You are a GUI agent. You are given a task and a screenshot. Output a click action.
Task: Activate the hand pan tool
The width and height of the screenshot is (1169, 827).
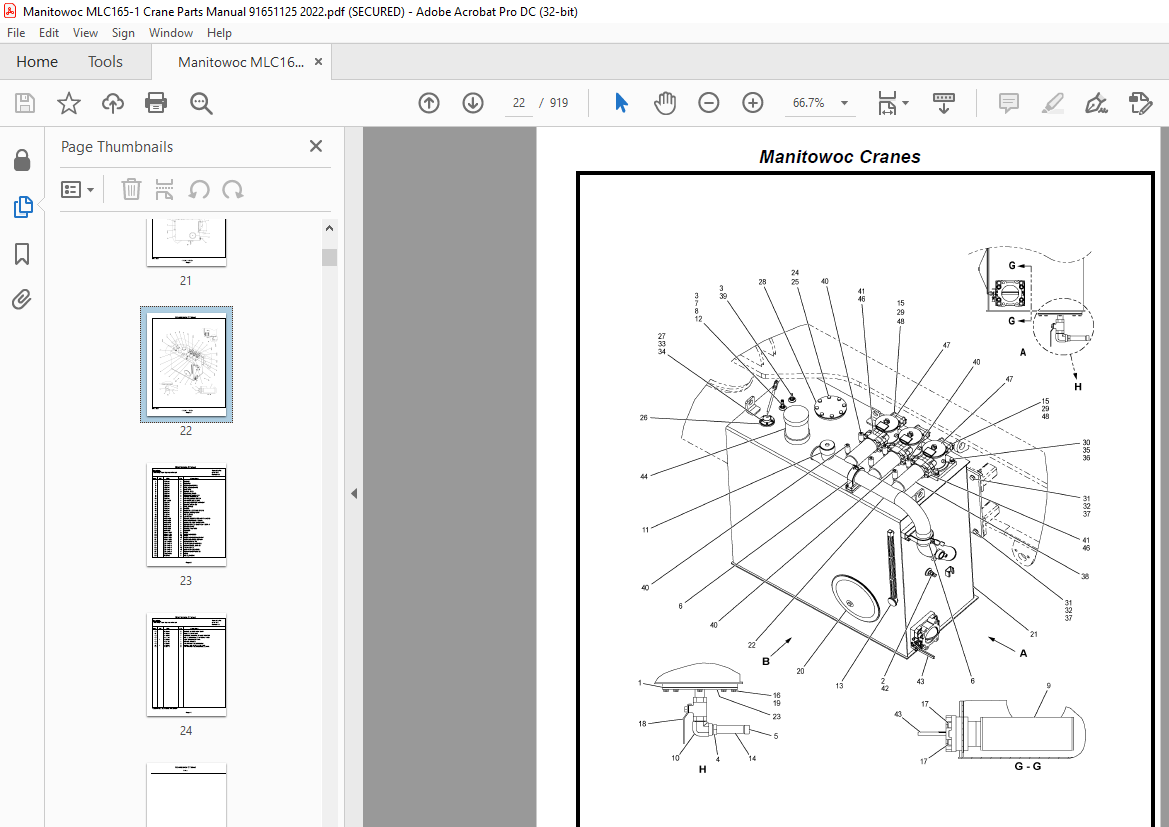(664, 103)
